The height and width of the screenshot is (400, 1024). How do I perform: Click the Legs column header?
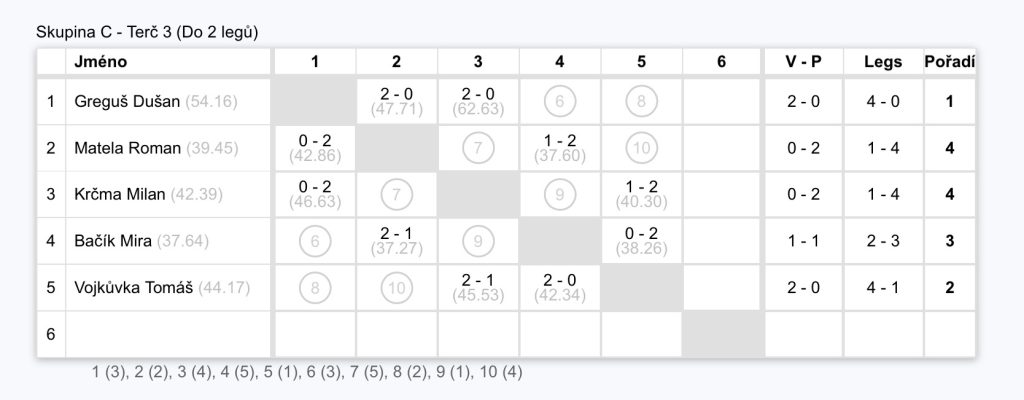883,61
